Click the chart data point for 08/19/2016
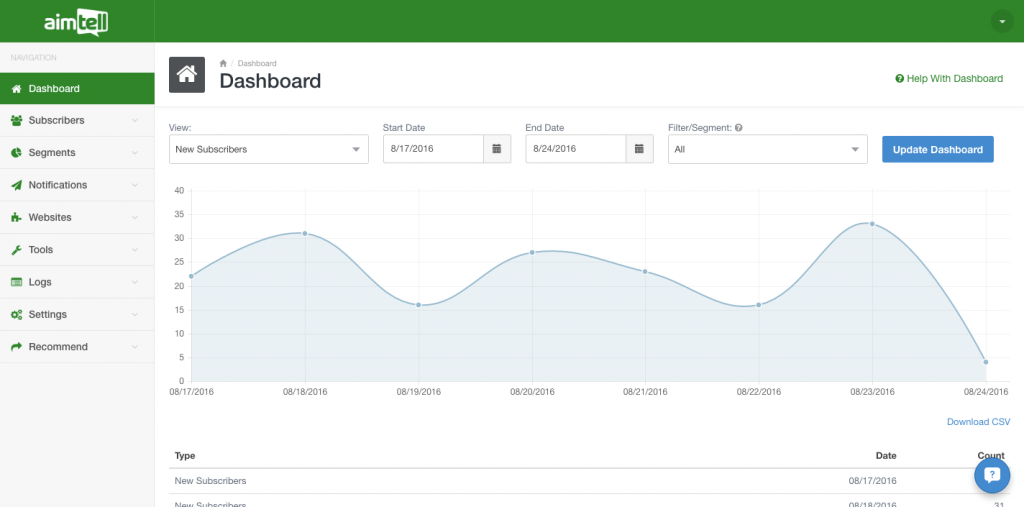The height and width of the screenshot is (507, 1024). pyautogui.click(x=419, y=305)
